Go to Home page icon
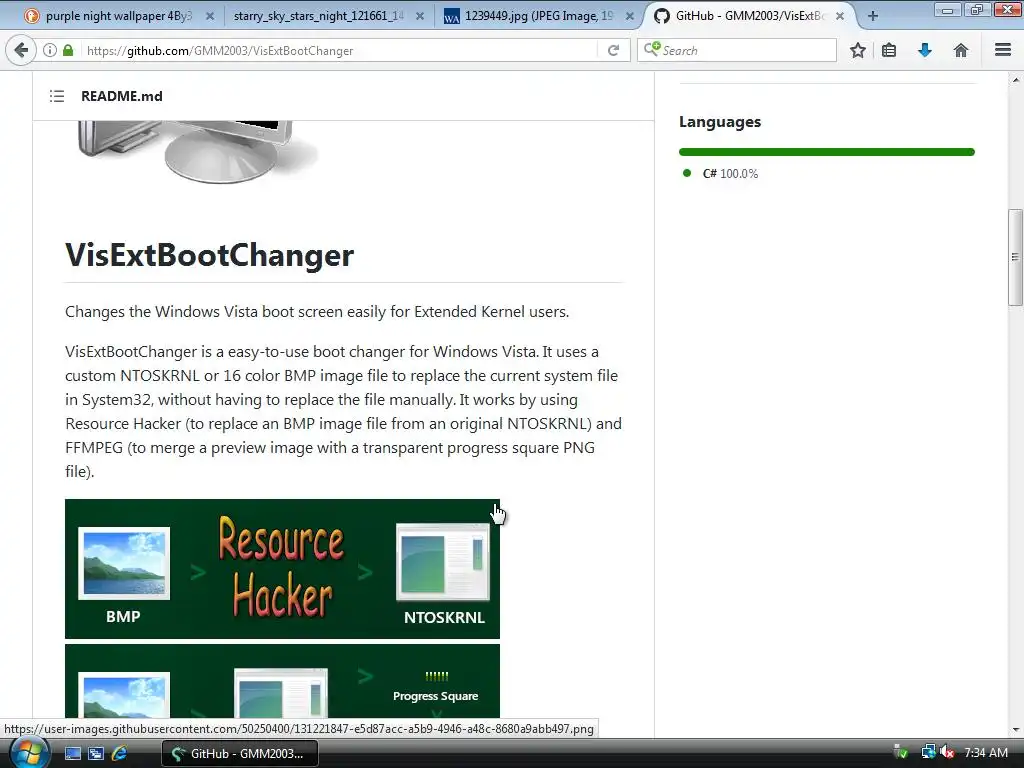 pos(961,50)
